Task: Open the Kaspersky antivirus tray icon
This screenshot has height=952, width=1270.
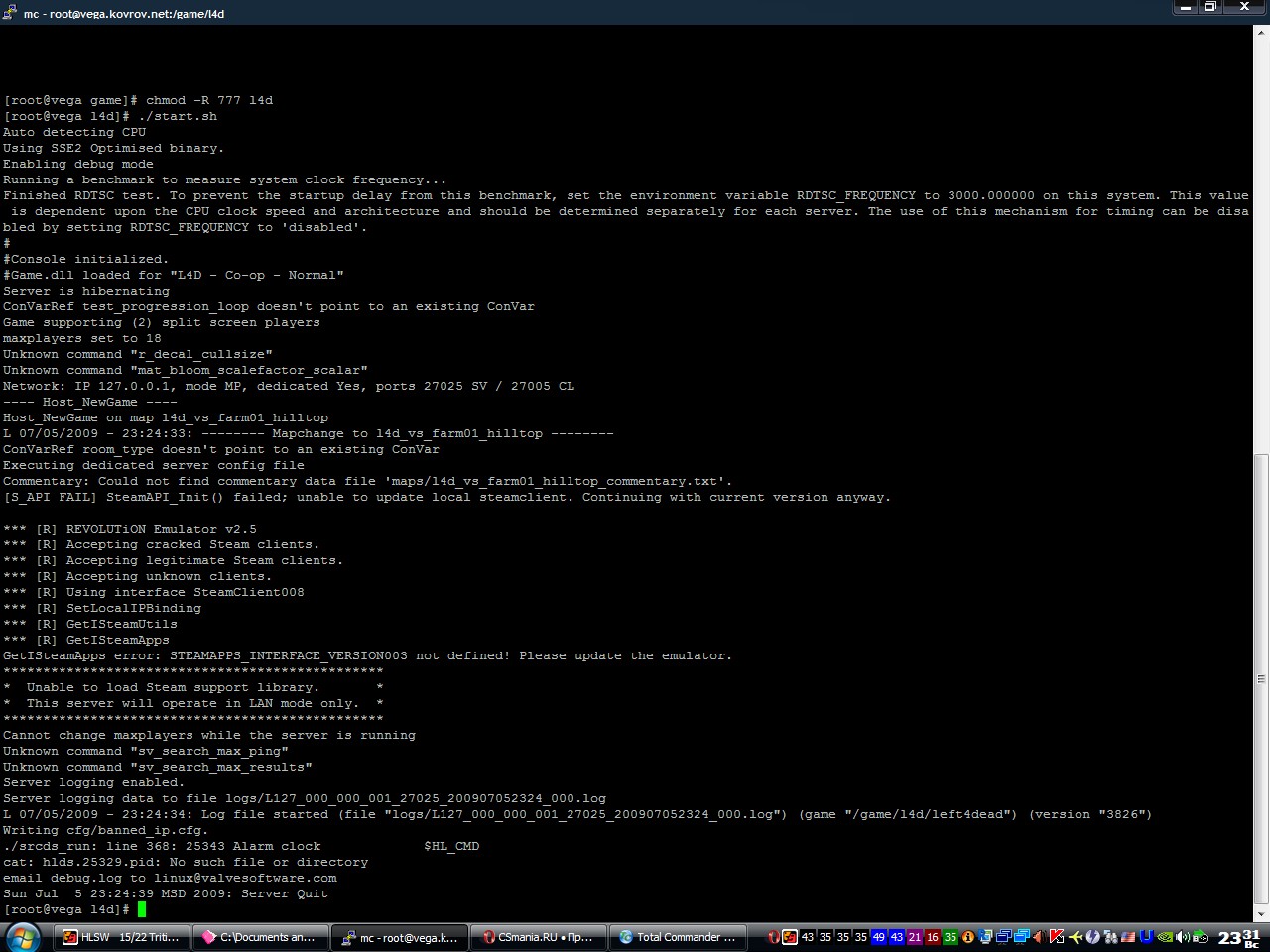Action: click(1057, 937)
